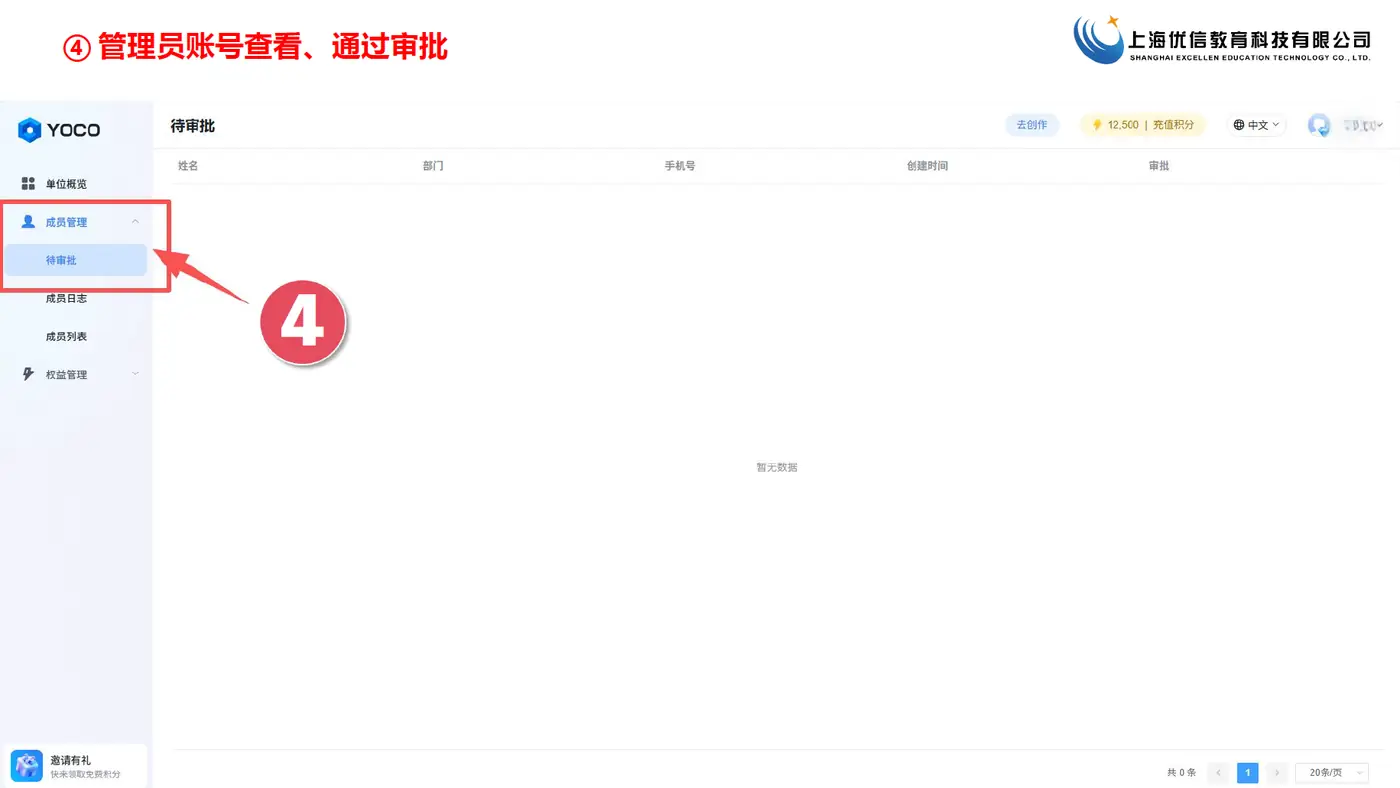This screenshot has width=1400, height=788.
Task: Go to next page arrow
Action: 1277,772
